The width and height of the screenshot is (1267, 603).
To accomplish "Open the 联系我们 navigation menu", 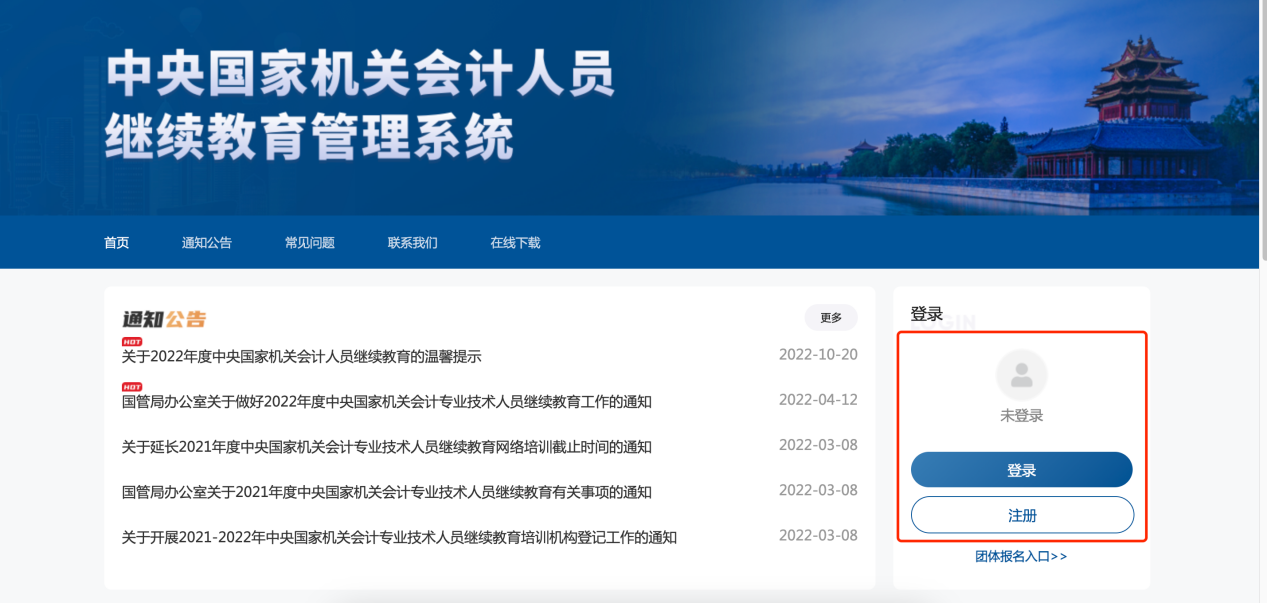I will [411, 242].
